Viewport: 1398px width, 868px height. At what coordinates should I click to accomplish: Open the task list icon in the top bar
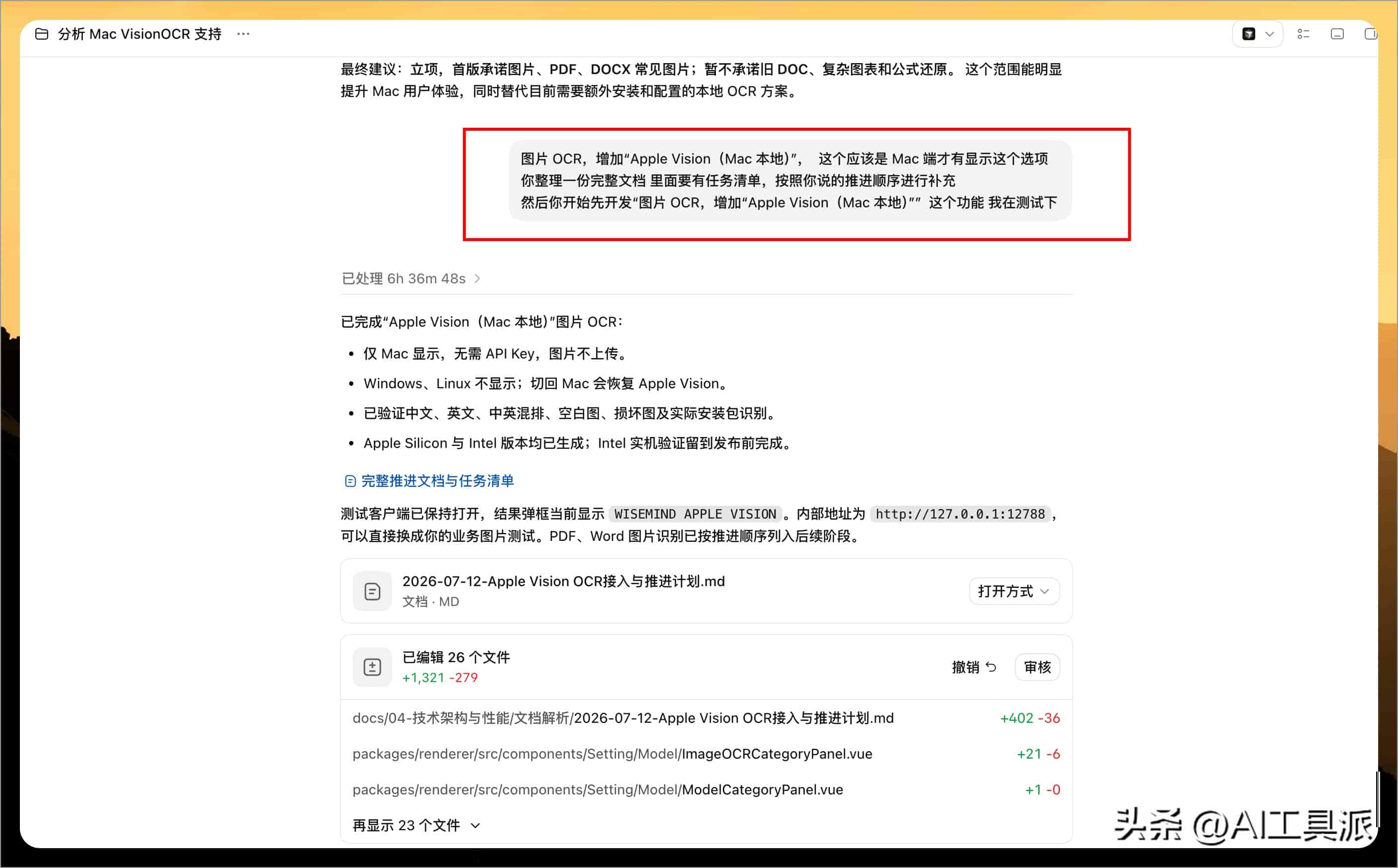[x=1303, y=34]
